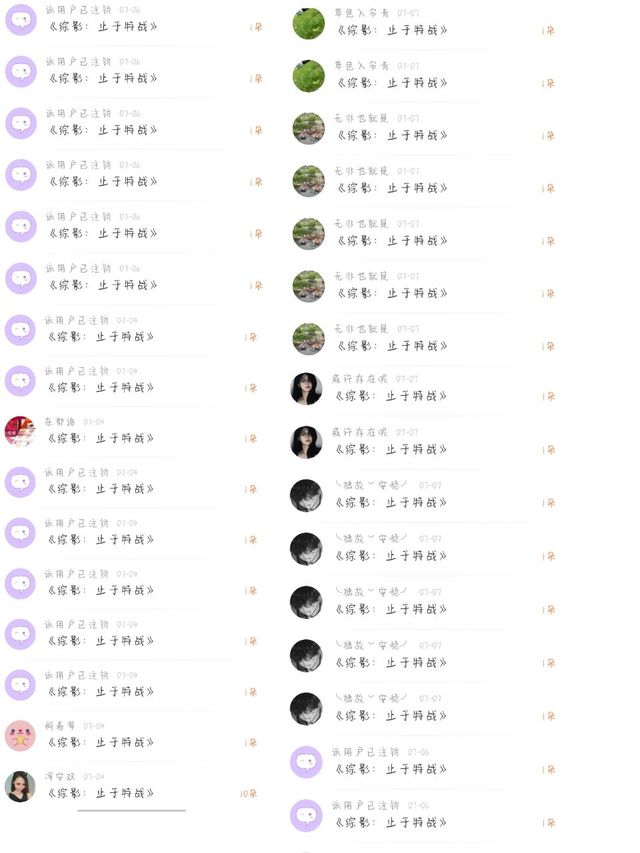Viewport: 640px width, 853px height.
Task: Tap the gray home indicator bar
Action: (x=131, y=809)
